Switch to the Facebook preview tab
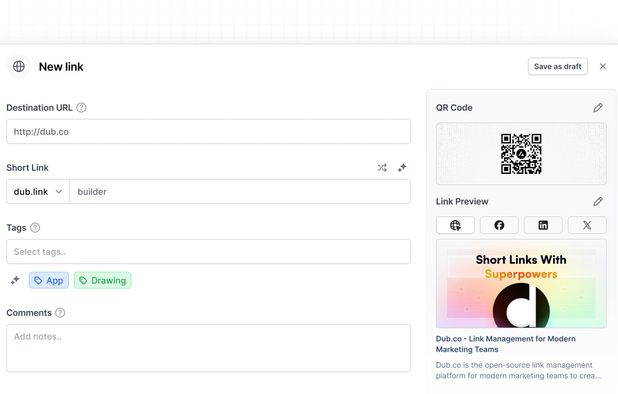Image resolution: width=618 pixels, height=394 pixels. point(499,225)
